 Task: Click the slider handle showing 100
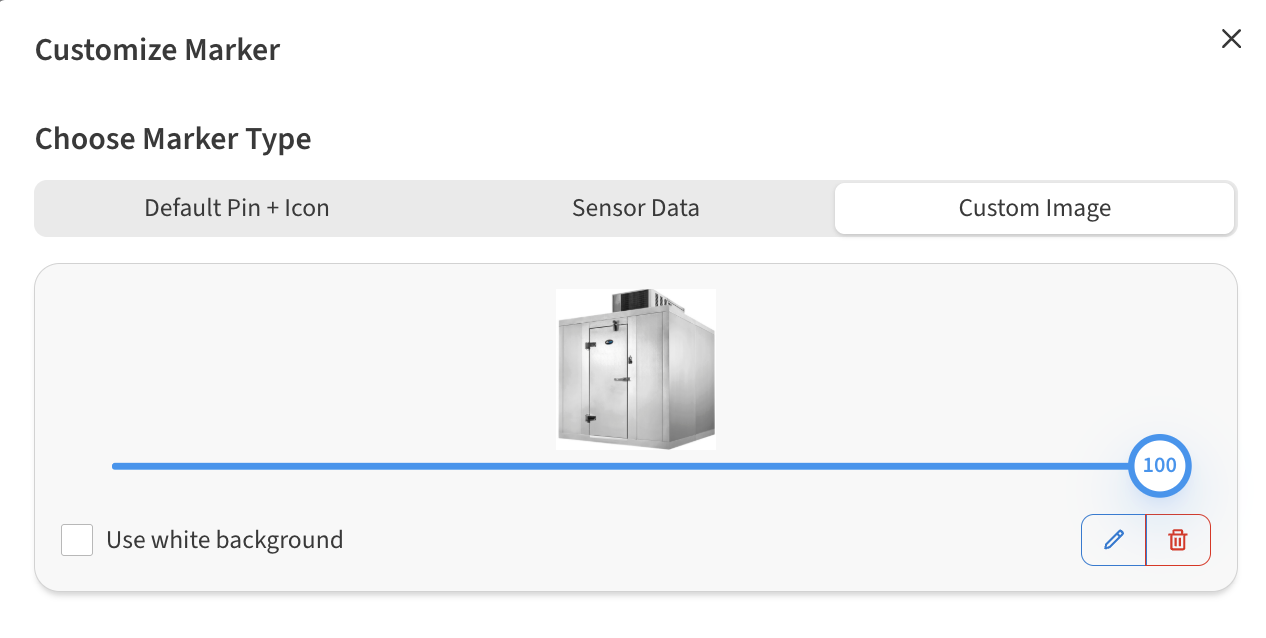pos(1159,465)
